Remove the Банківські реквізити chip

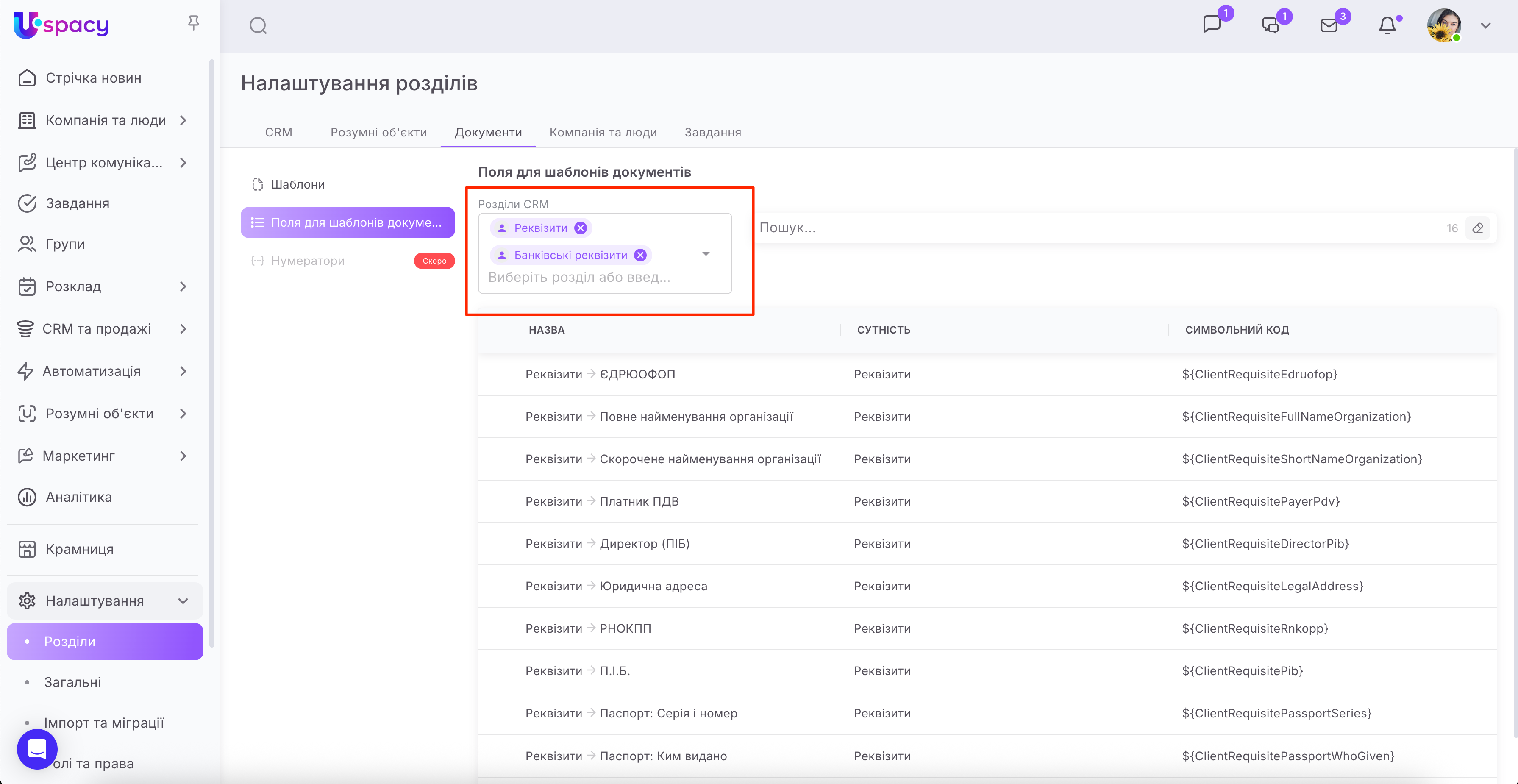[x=640, y=255]
